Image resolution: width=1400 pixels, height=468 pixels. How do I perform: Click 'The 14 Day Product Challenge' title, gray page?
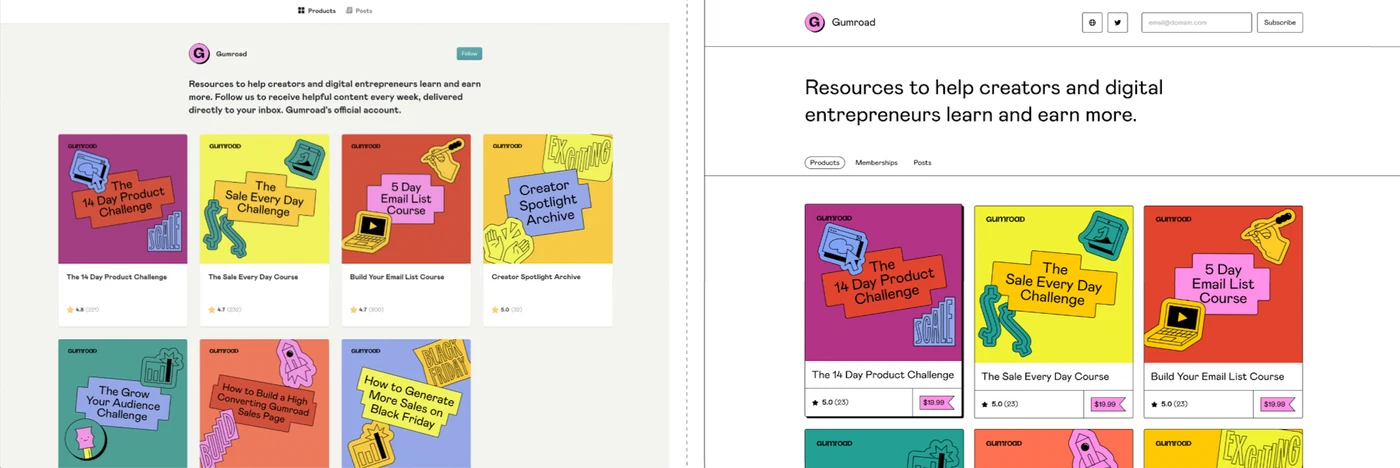pos(117,277)
